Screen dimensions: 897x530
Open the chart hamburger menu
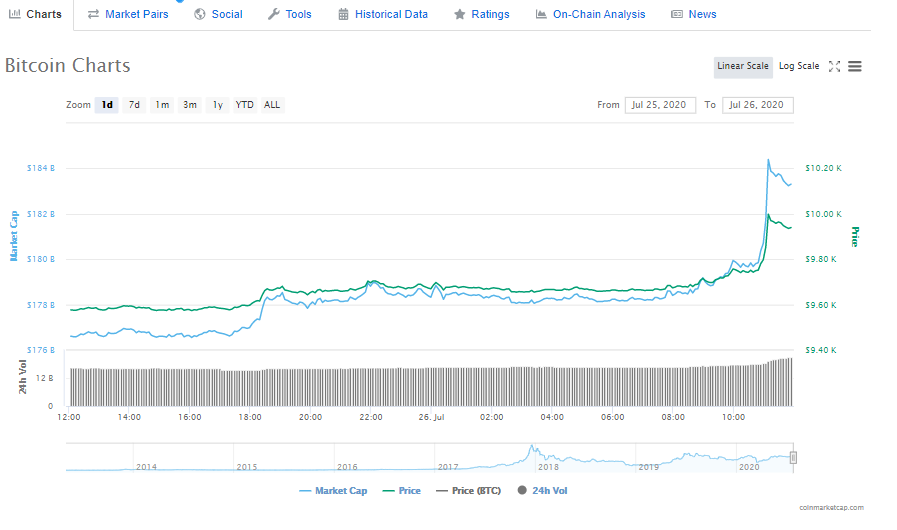coord(855,66)
